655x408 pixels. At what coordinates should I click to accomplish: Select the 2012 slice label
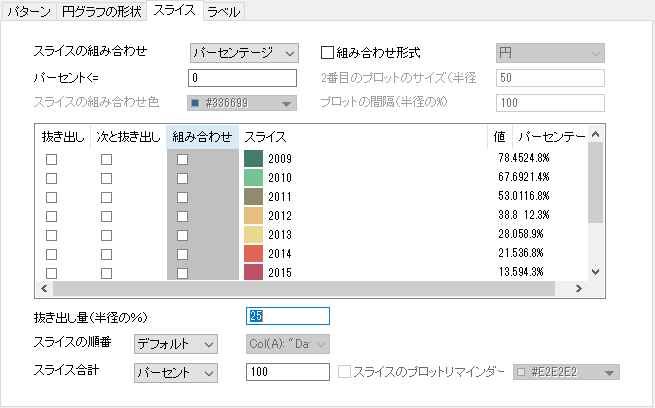(x=280, y=216)
